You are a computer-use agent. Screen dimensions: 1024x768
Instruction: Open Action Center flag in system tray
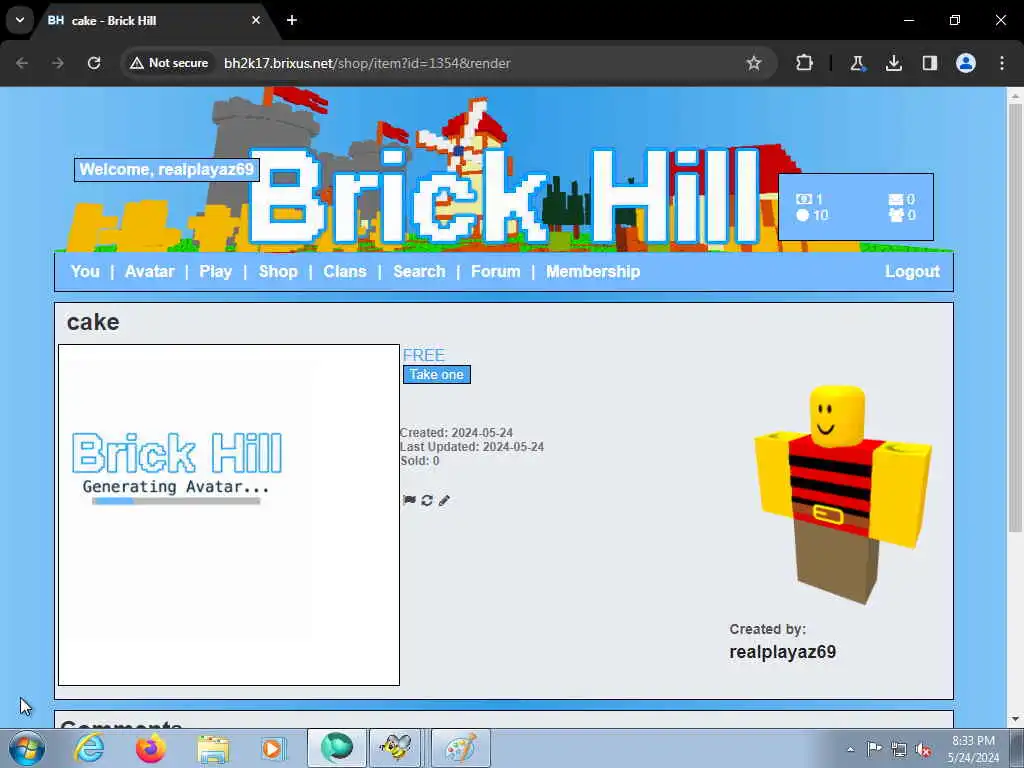point(874,748)
